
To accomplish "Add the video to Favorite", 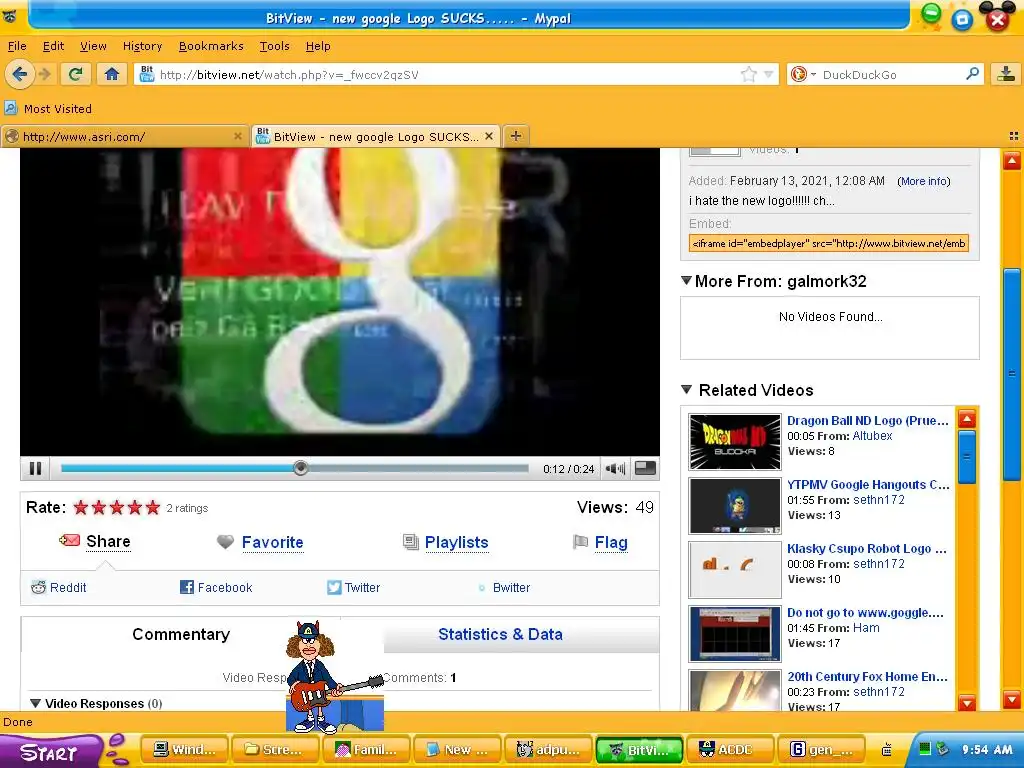I will tap(272, 542).
